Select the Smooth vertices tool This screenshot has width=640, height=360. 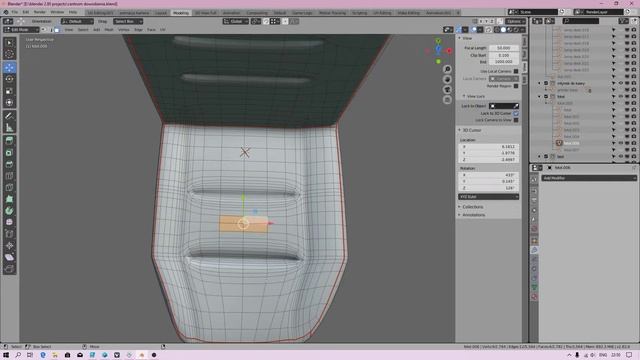[9, 222]
